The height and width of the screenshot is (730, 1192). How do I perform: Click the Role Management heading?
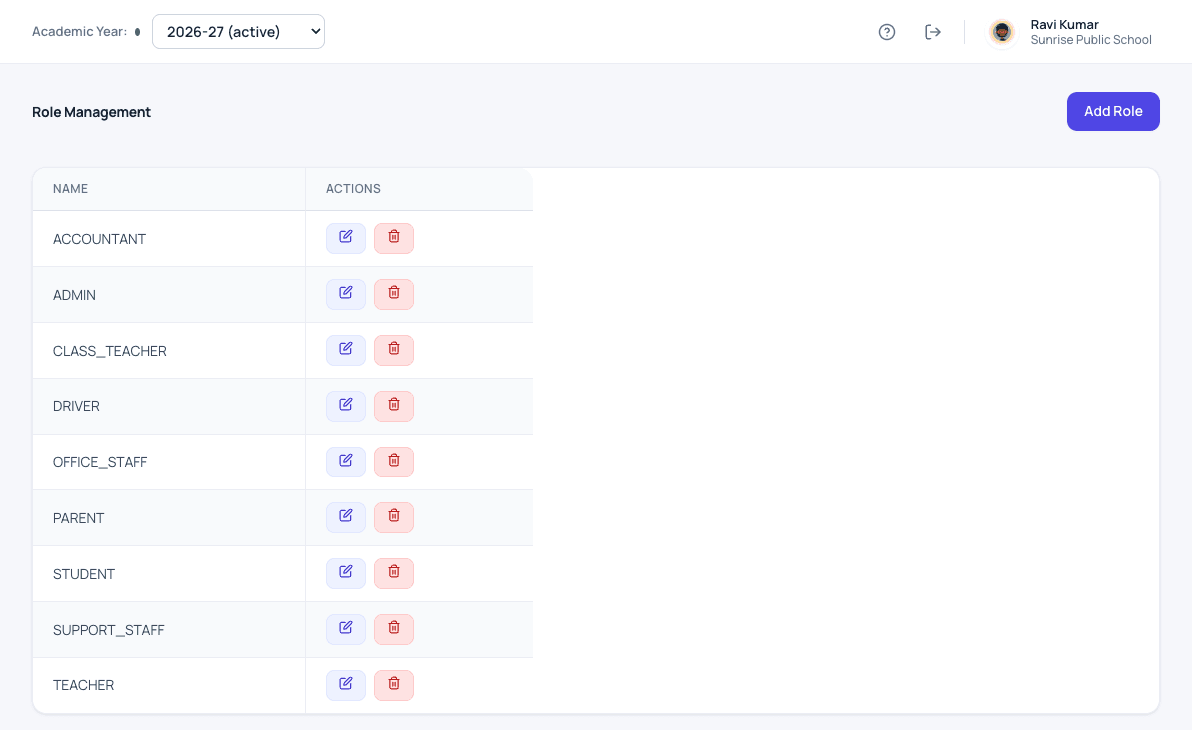(91, 112)
